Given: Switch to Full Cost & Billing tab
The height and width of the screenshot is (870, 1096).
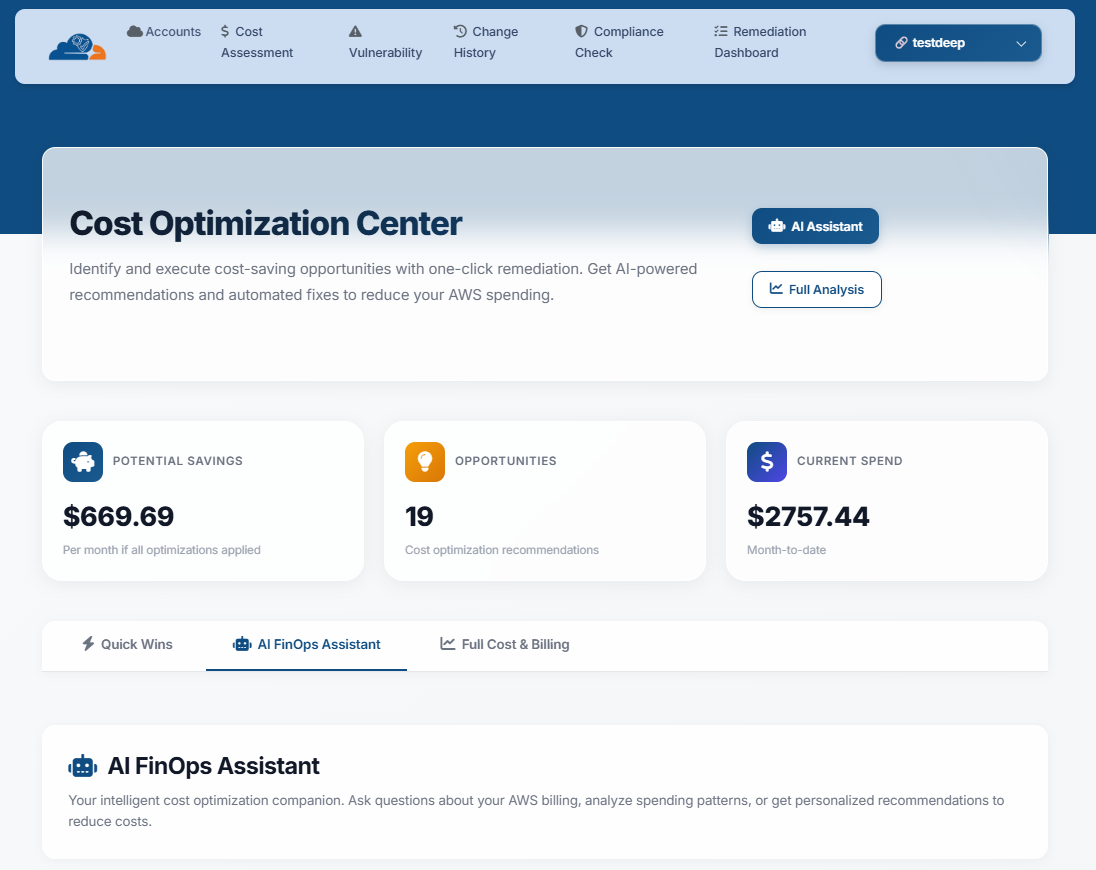Looking at the screenshot, I should (x=505, y=644).
